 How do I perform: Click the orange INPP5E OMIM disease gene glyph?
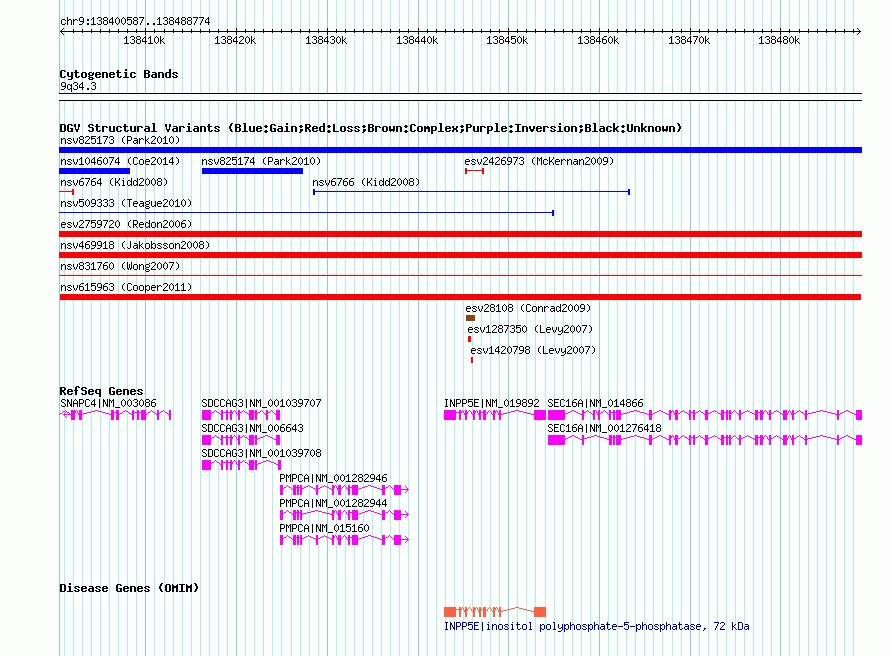pos(495,612)
